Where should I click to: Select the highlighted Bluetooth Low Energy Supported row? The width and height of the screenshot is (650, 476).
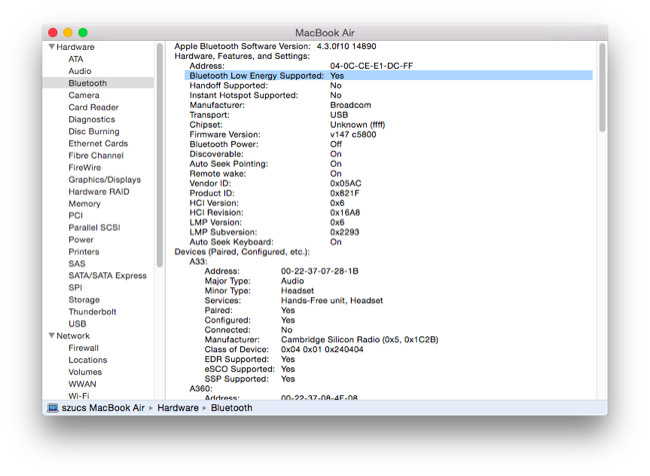[388, 75]
